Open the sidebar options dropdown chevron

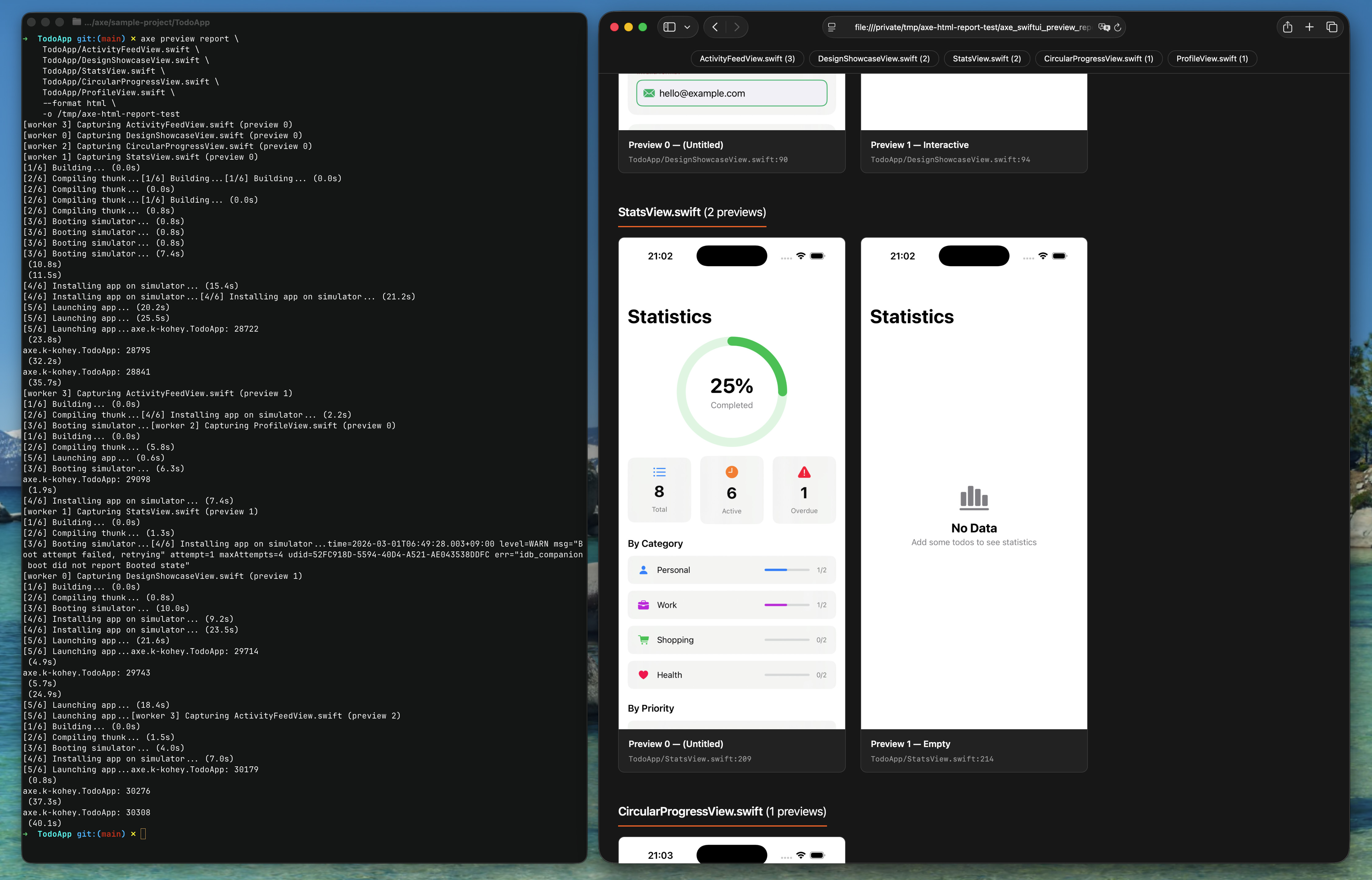click(687, 27)
